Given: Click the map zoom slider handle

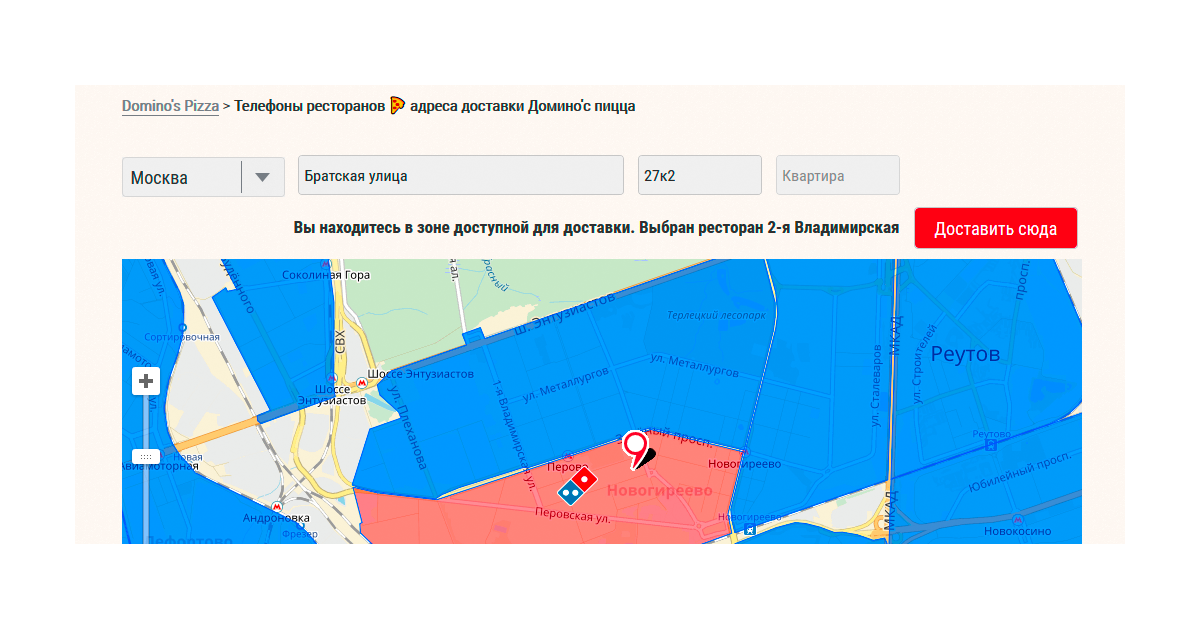Looking at the screenshot, I should pos(146,456).
